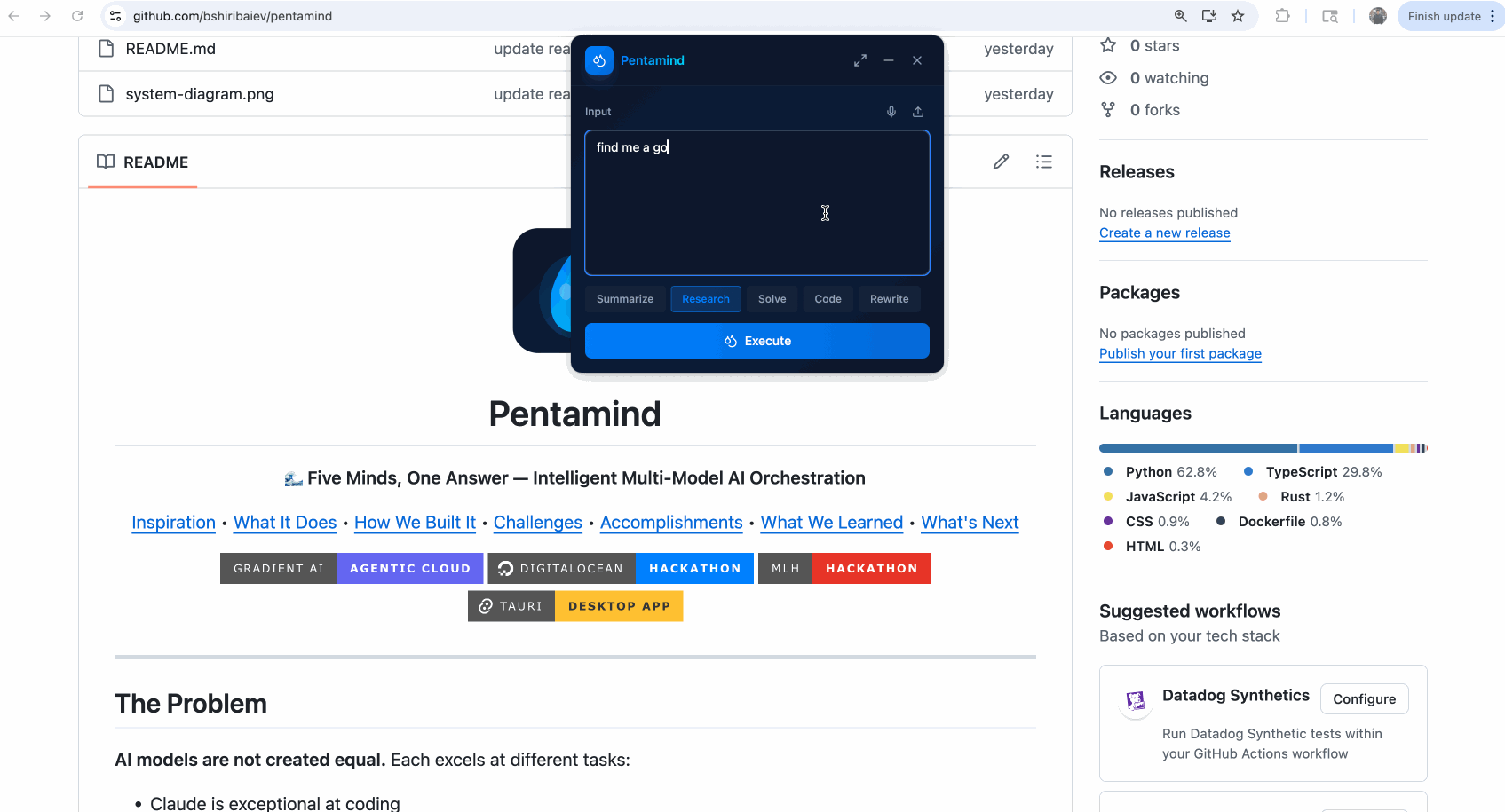Click the Pentamind logo in the popup header
The width and height of the screenshot is (1505, 812).
[599, 60]
